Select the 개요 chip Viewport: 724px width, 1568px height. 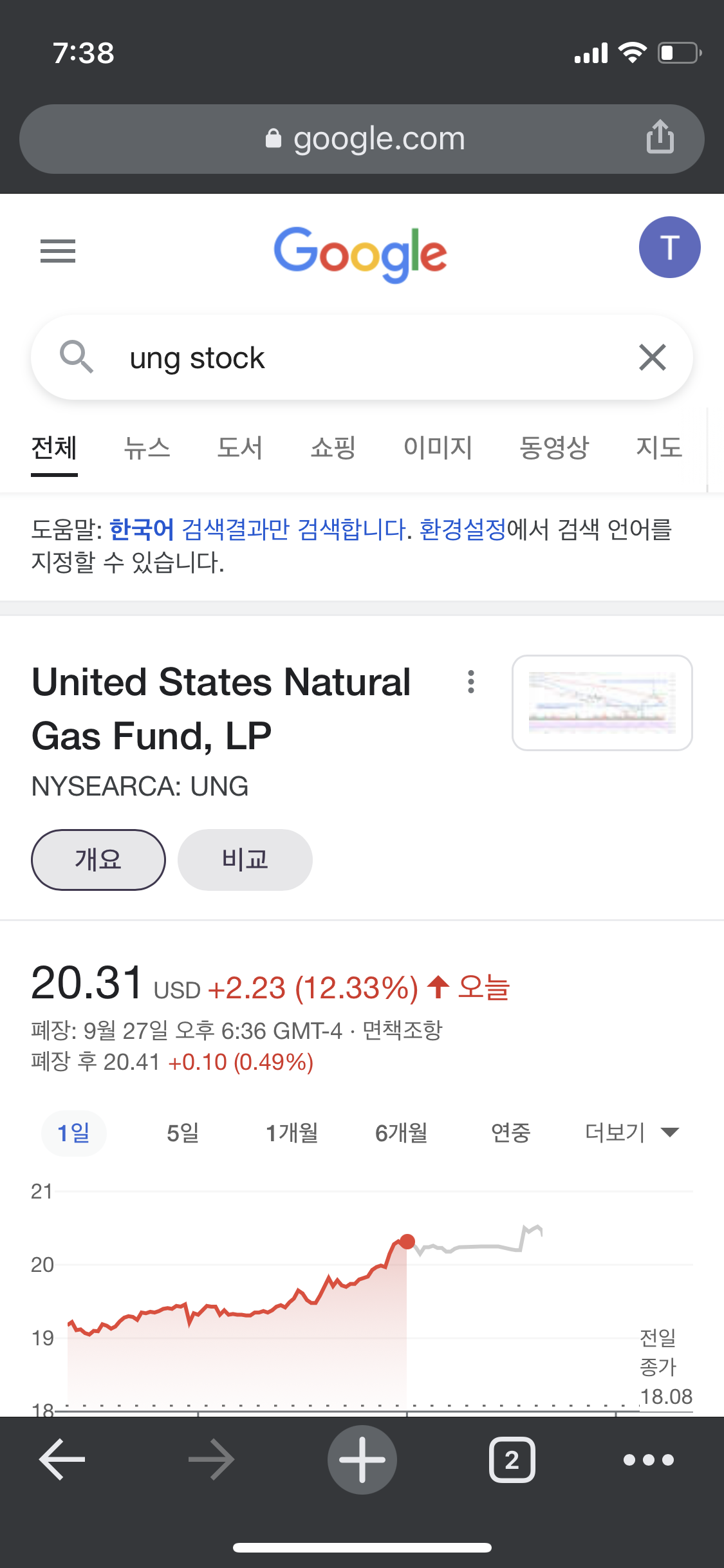pos(98,859)
